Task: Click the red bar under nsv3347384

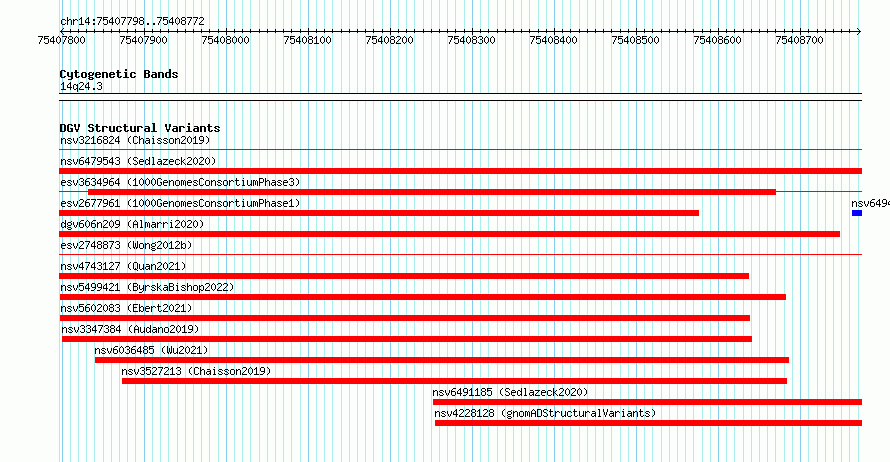Action: [407, 339]
